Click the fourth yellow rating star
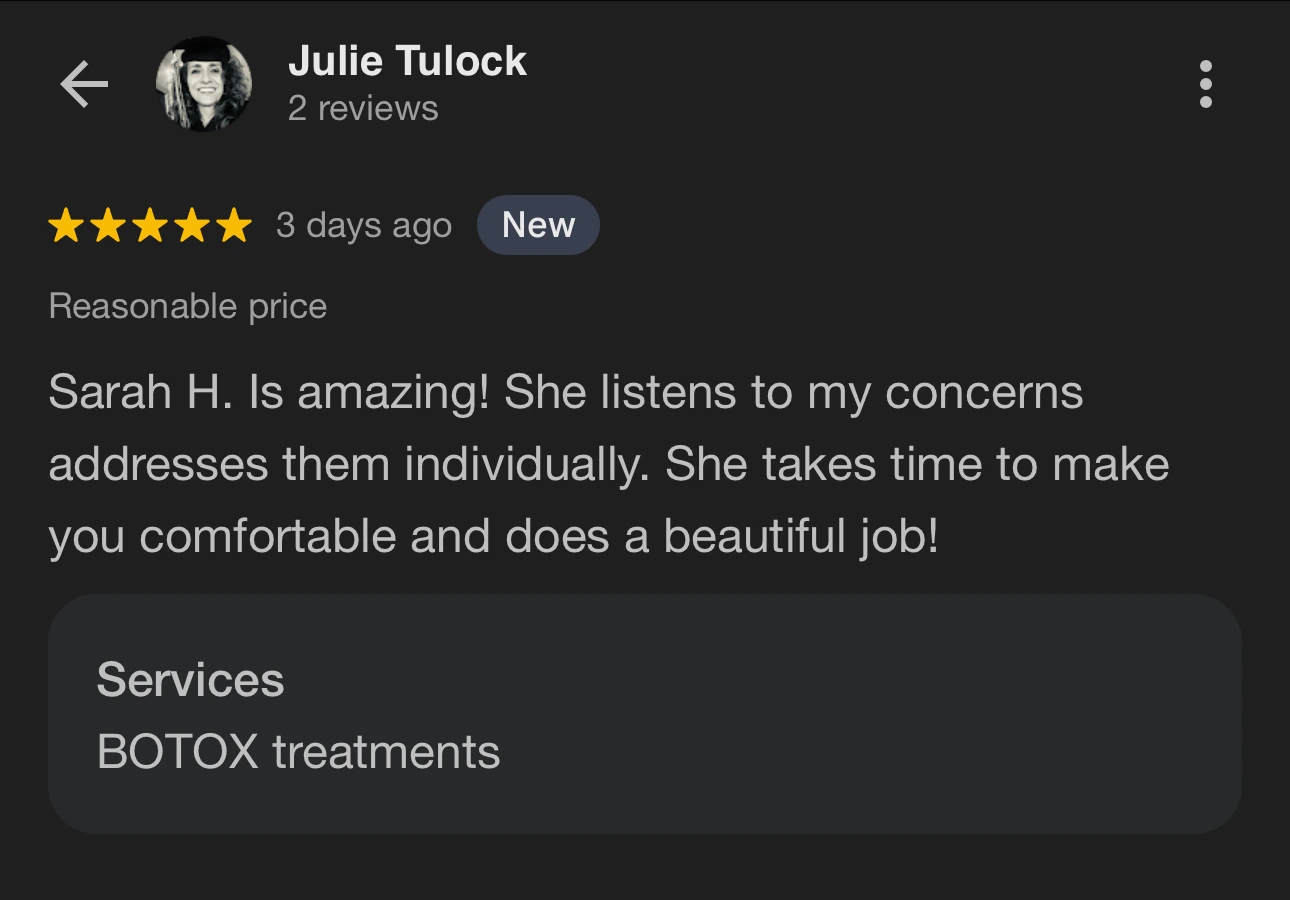 [192, 226]
